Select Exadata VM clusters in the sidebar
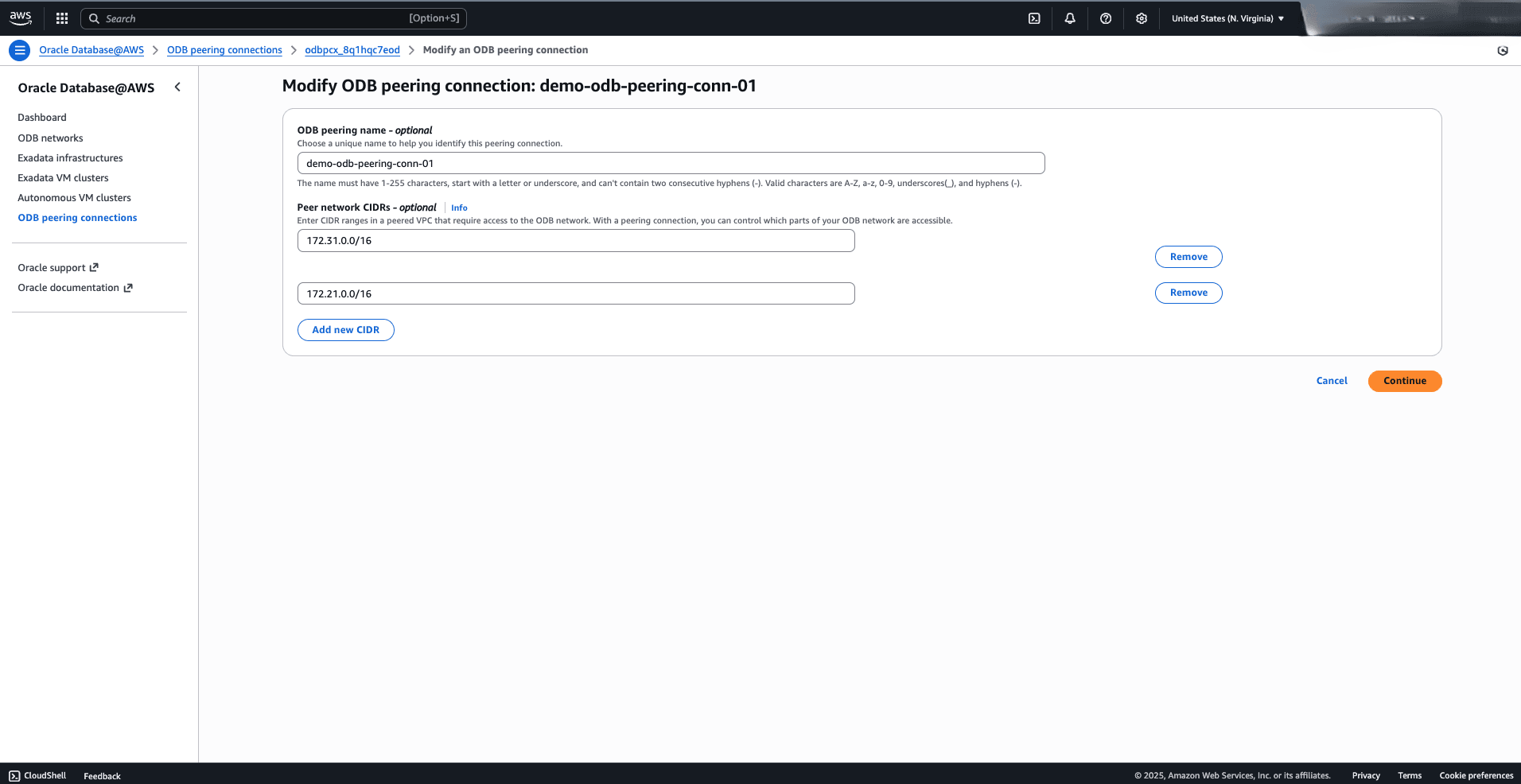The image size is (1521, 784). click(63, 177)
